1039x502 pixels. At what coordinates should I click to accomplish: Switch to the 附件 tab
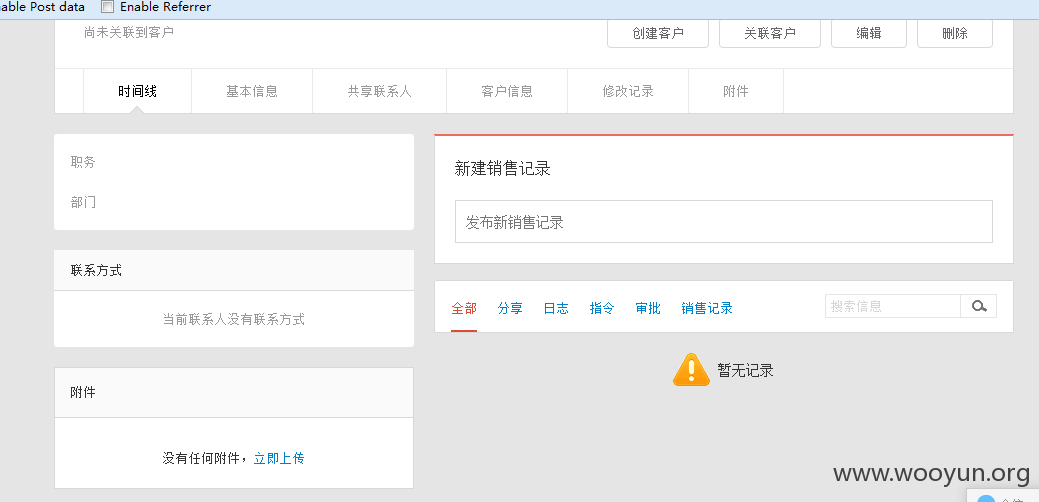click(x=736, y=91)
